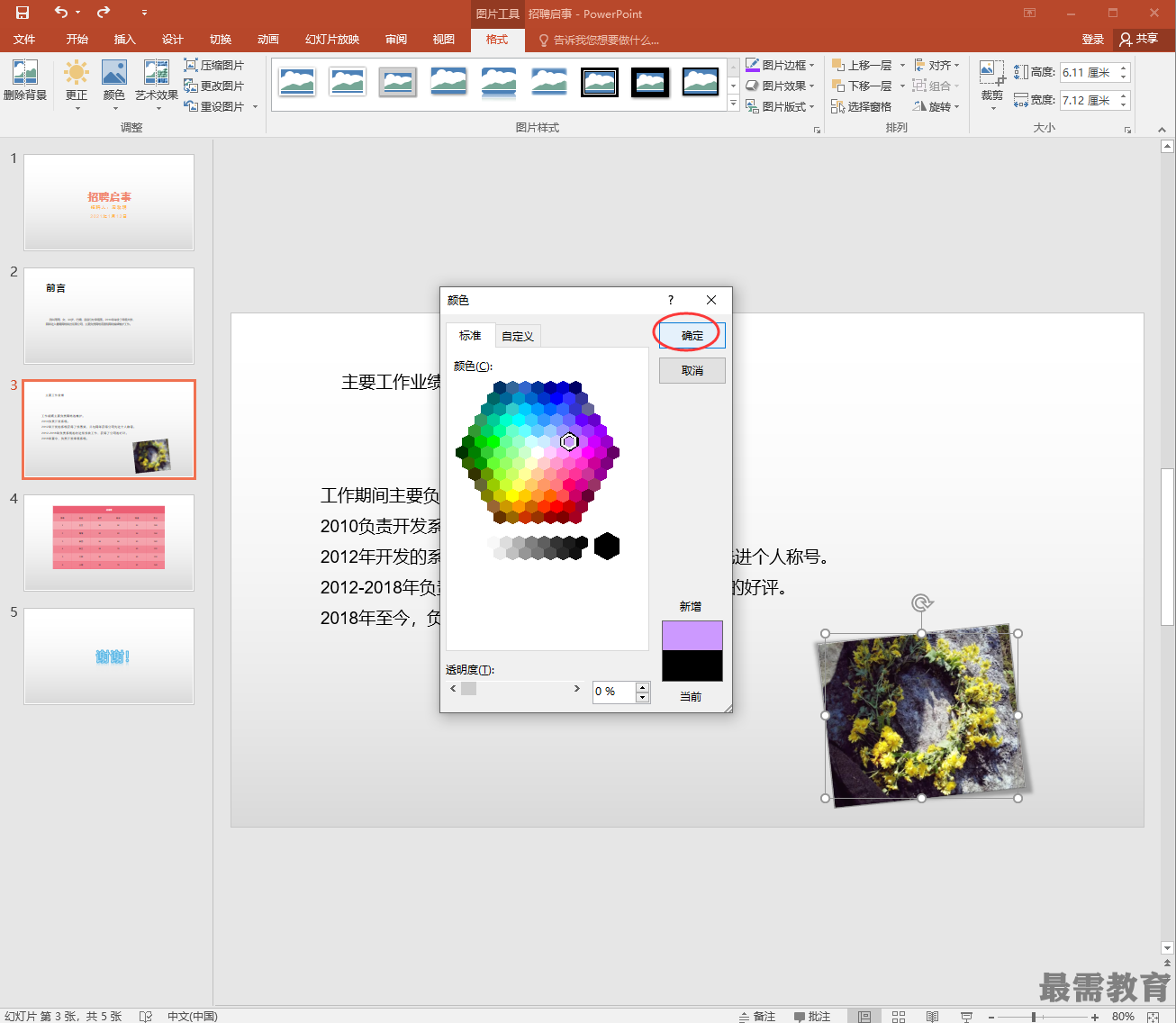Click the 确定 OK button
1176x1023 pixels.
(x=692, y=336)
